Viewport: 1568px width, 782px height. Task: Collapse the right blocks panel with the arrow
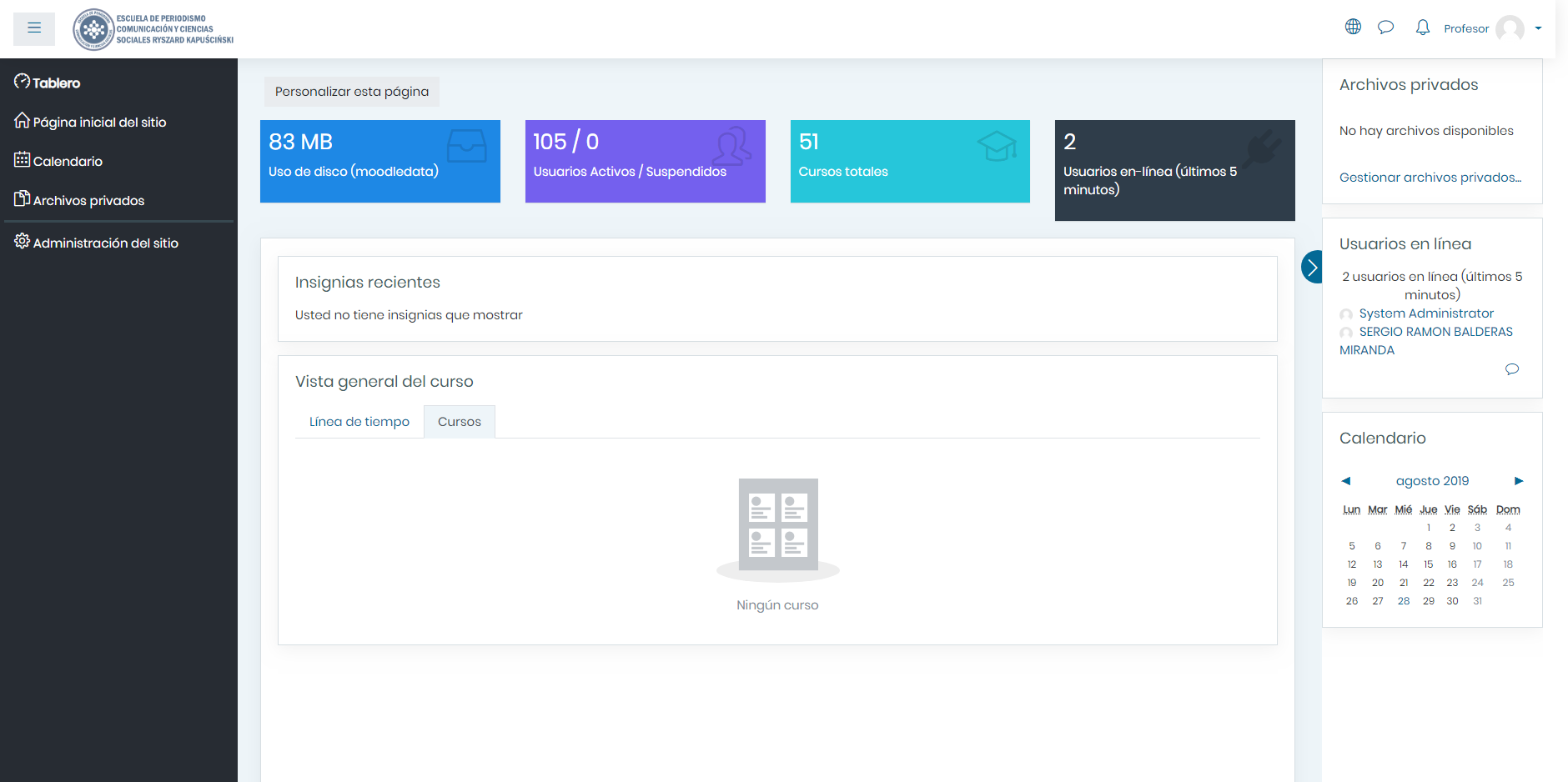pos(1312,267)
